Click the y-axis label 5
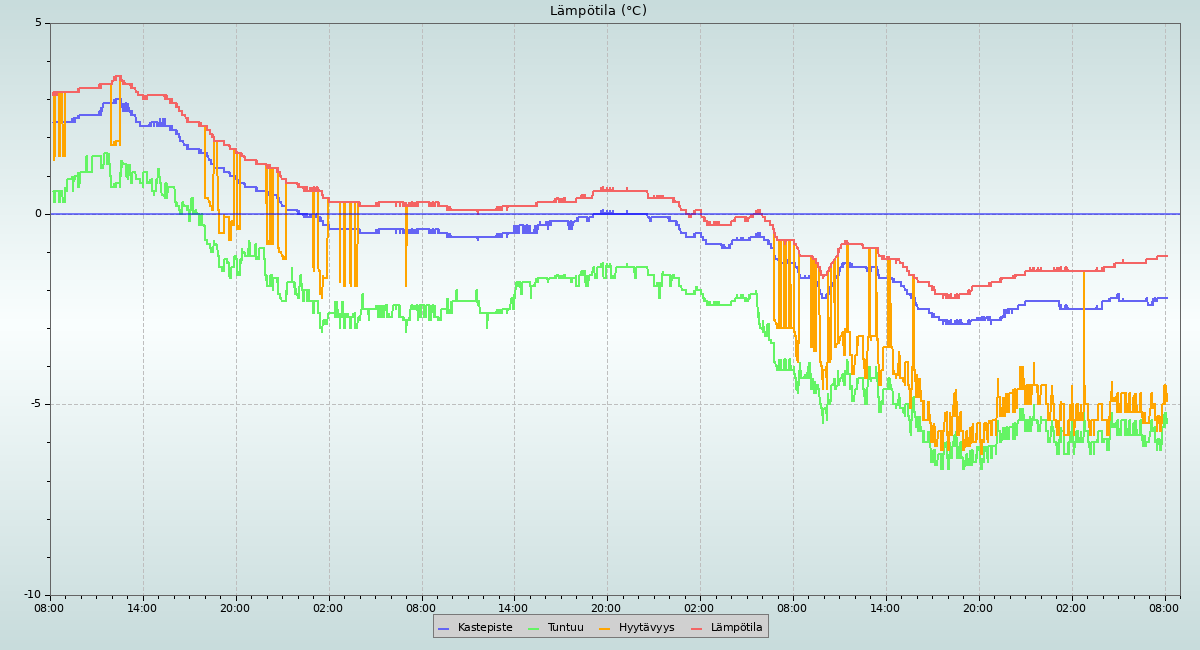1200x650 pixels. pos(39,23)
